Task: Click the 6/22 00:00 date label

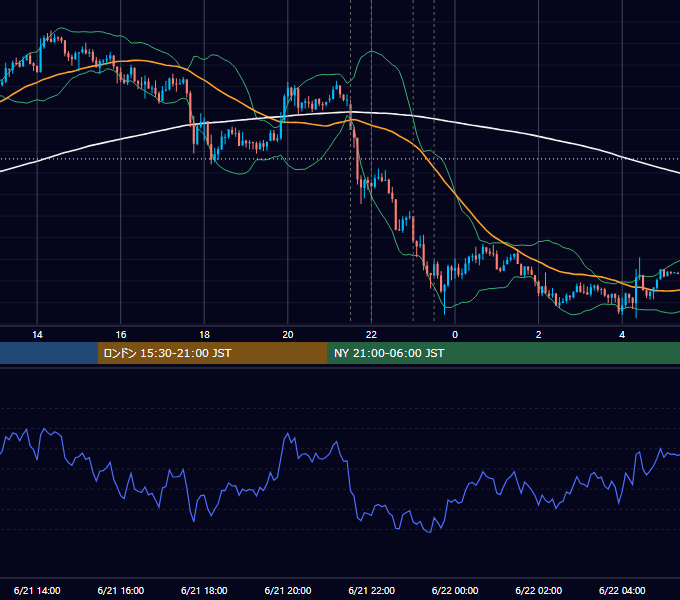Action: [x=455, y=590]
